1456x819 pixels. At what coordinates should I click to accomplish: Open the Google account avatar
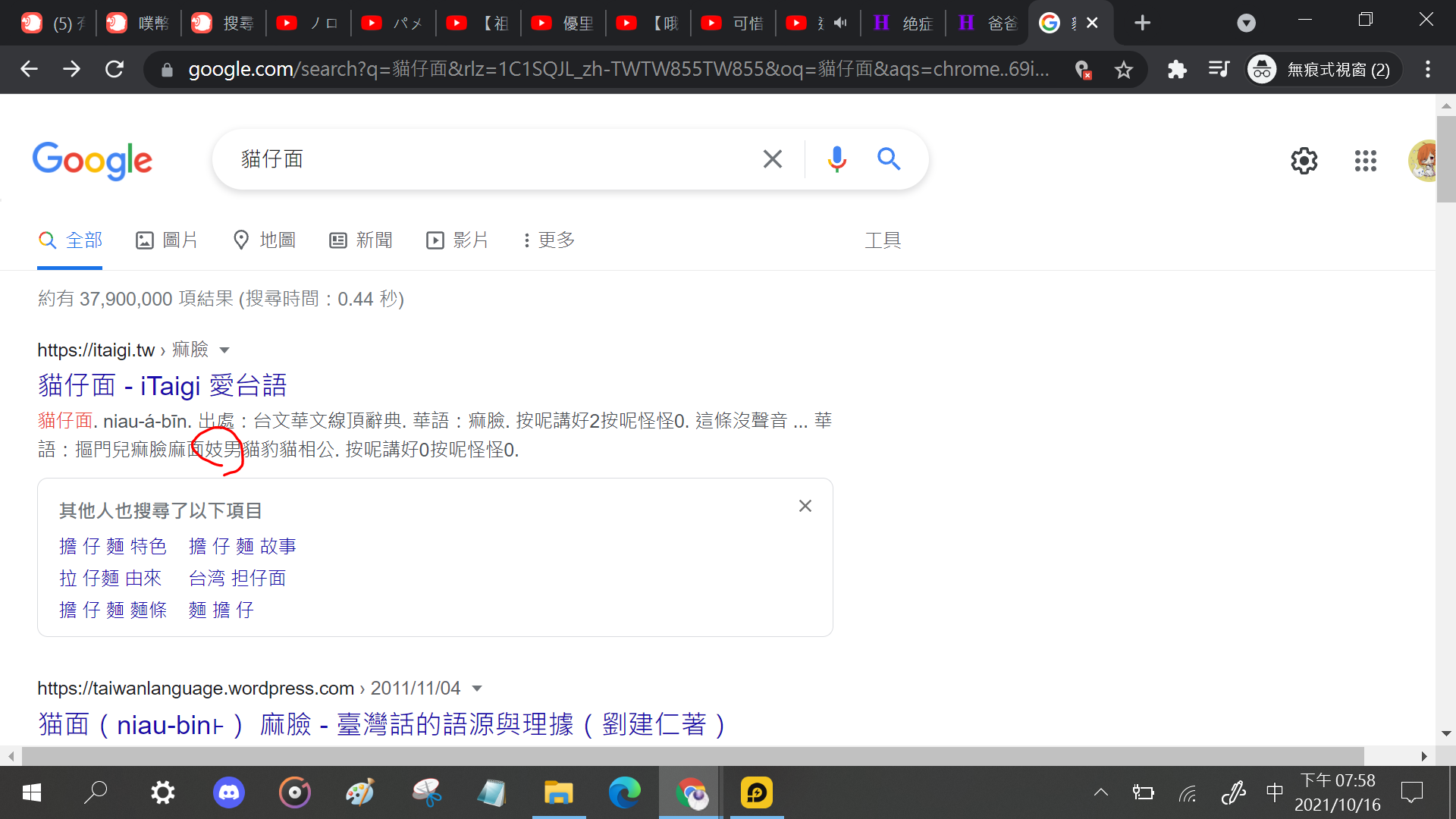(1423, 161)
